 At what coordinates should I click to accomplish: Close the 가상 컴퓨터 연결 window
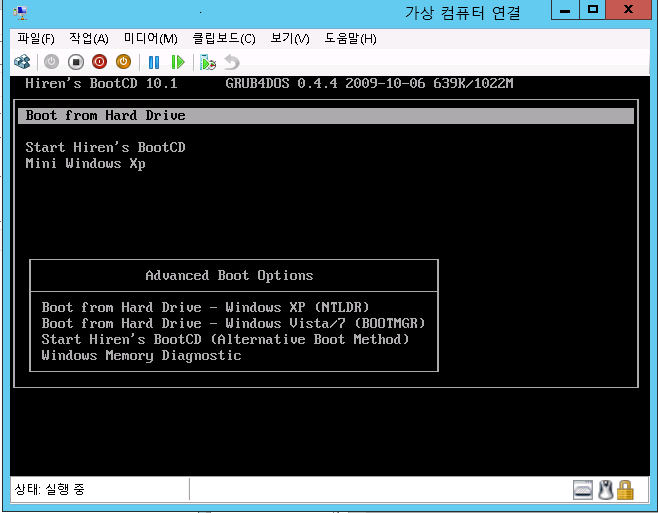click(x=628, y=10)
